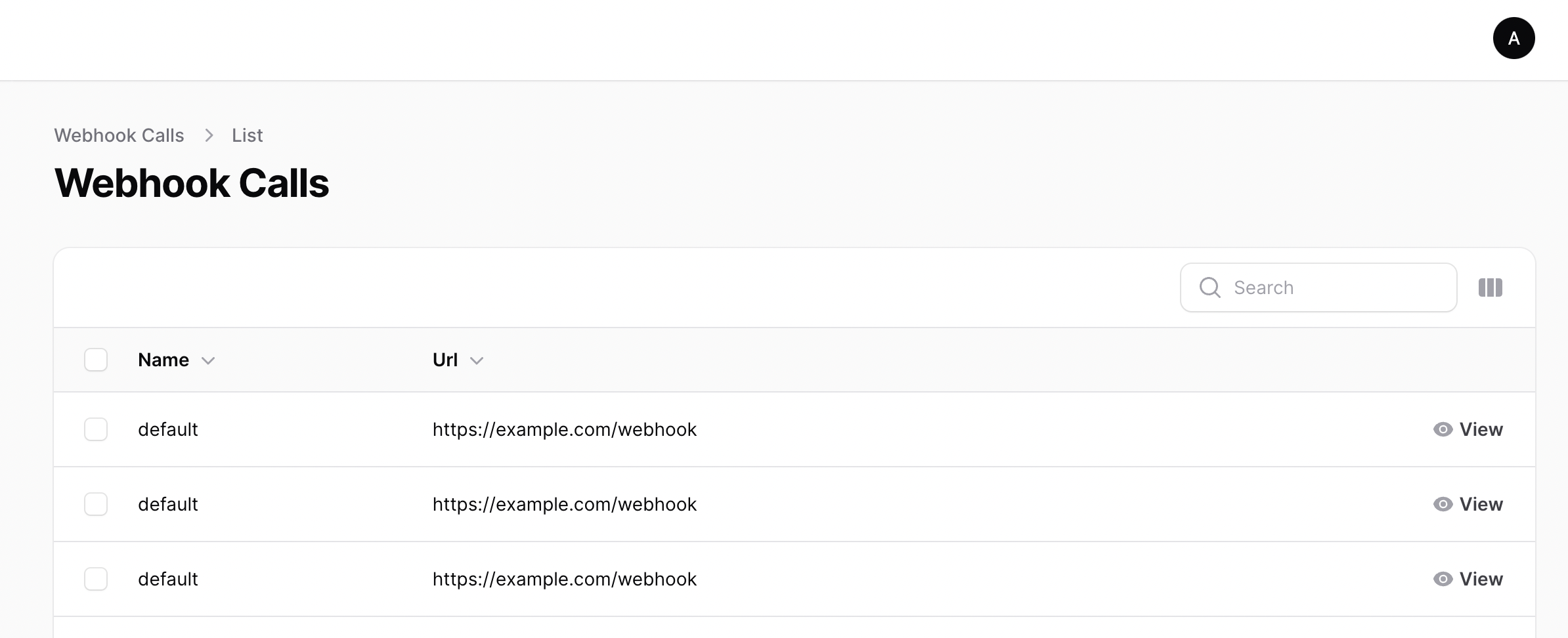Open the Url column sort dropdown

(477, 361)
